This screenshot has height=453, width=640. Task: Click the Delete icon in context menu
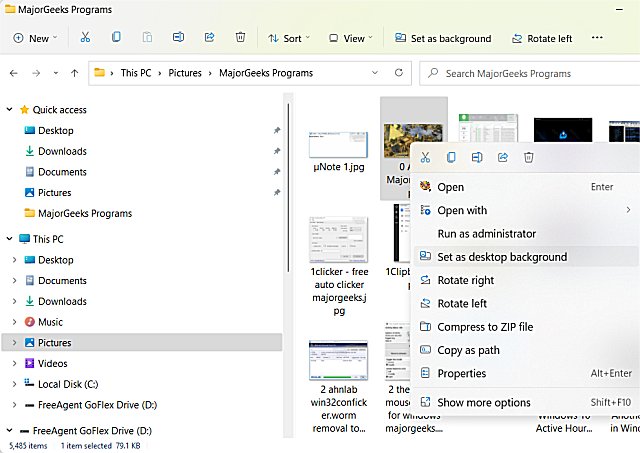pos(529,157)
